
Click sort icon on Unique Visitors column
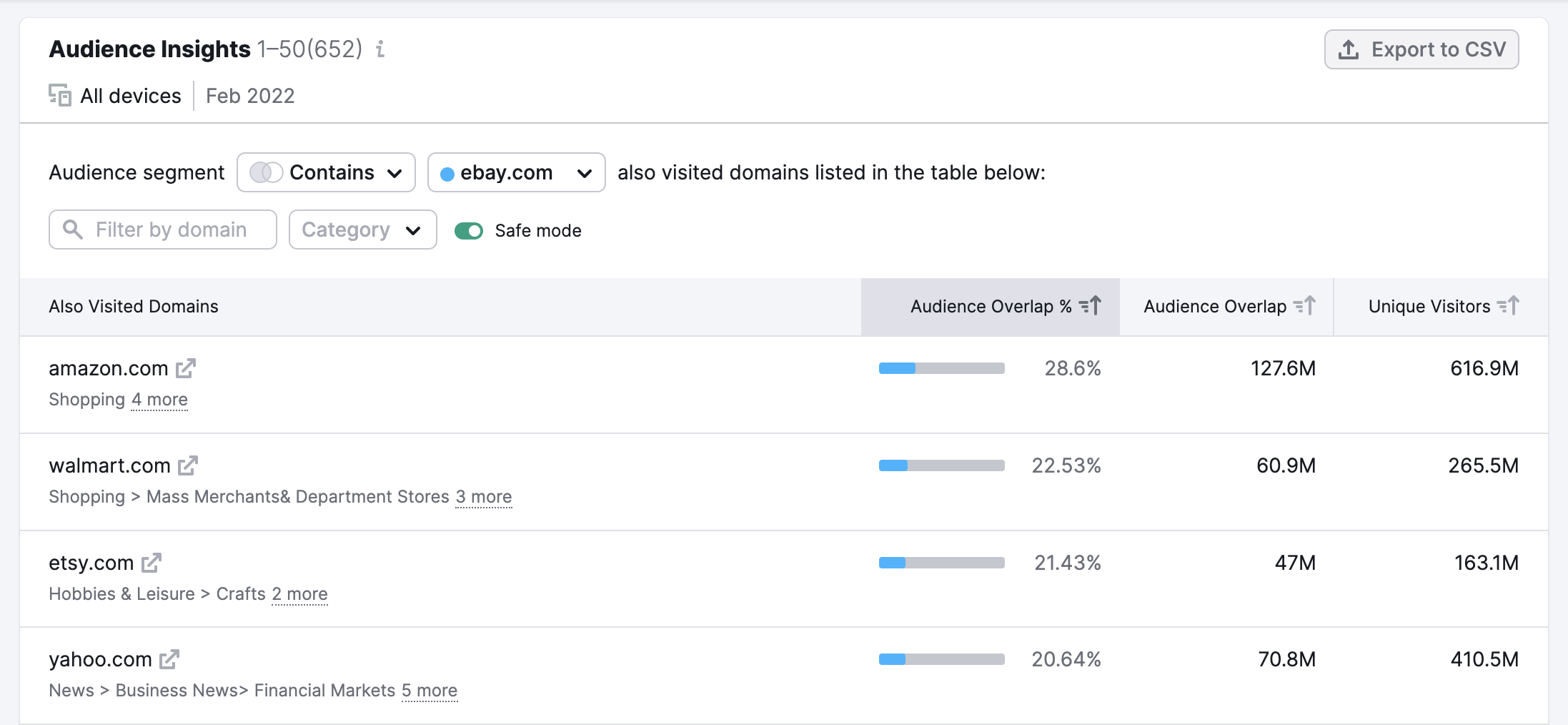1509,306
